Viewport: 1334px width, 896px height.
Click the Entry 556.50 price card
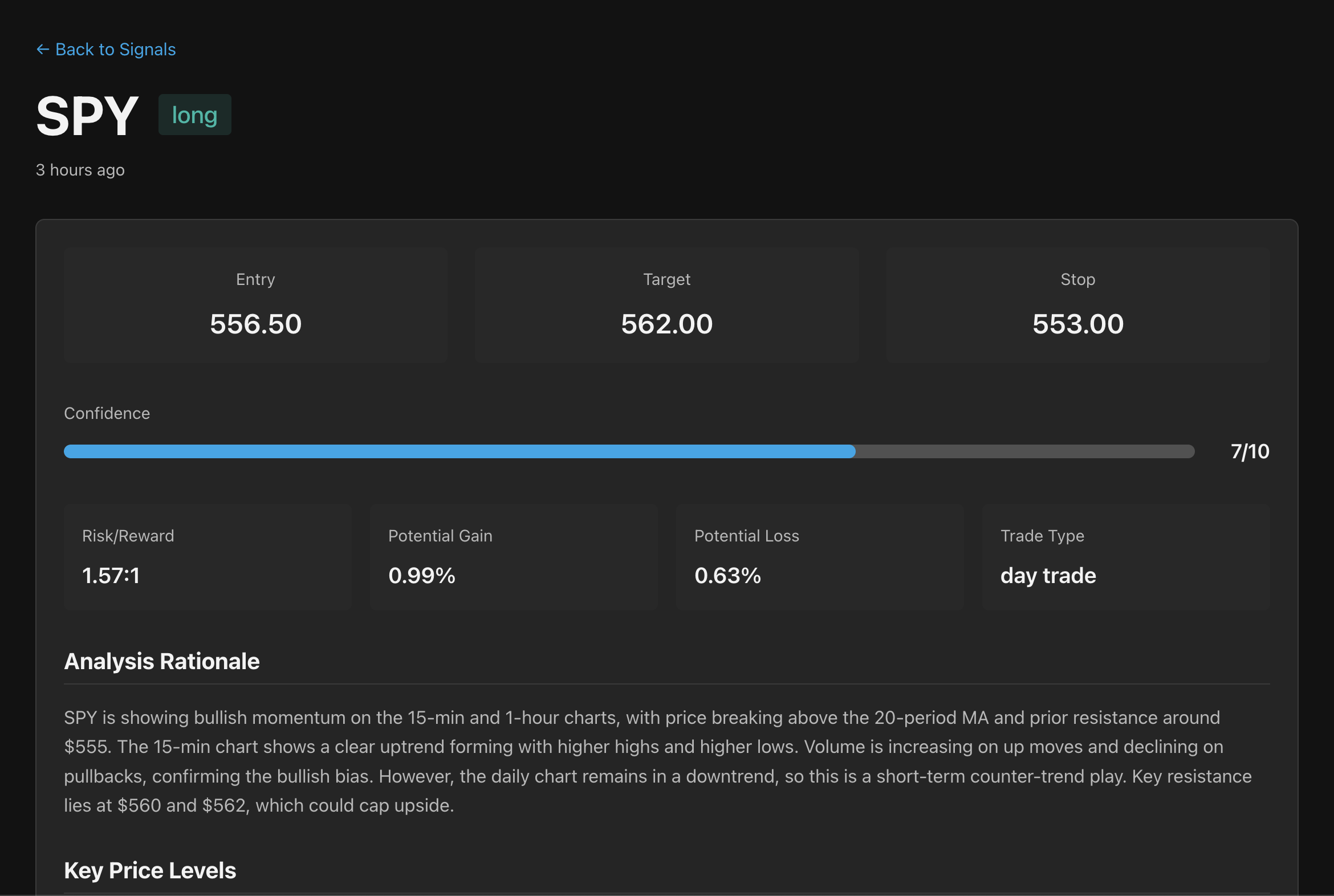(x=255, y=305)
